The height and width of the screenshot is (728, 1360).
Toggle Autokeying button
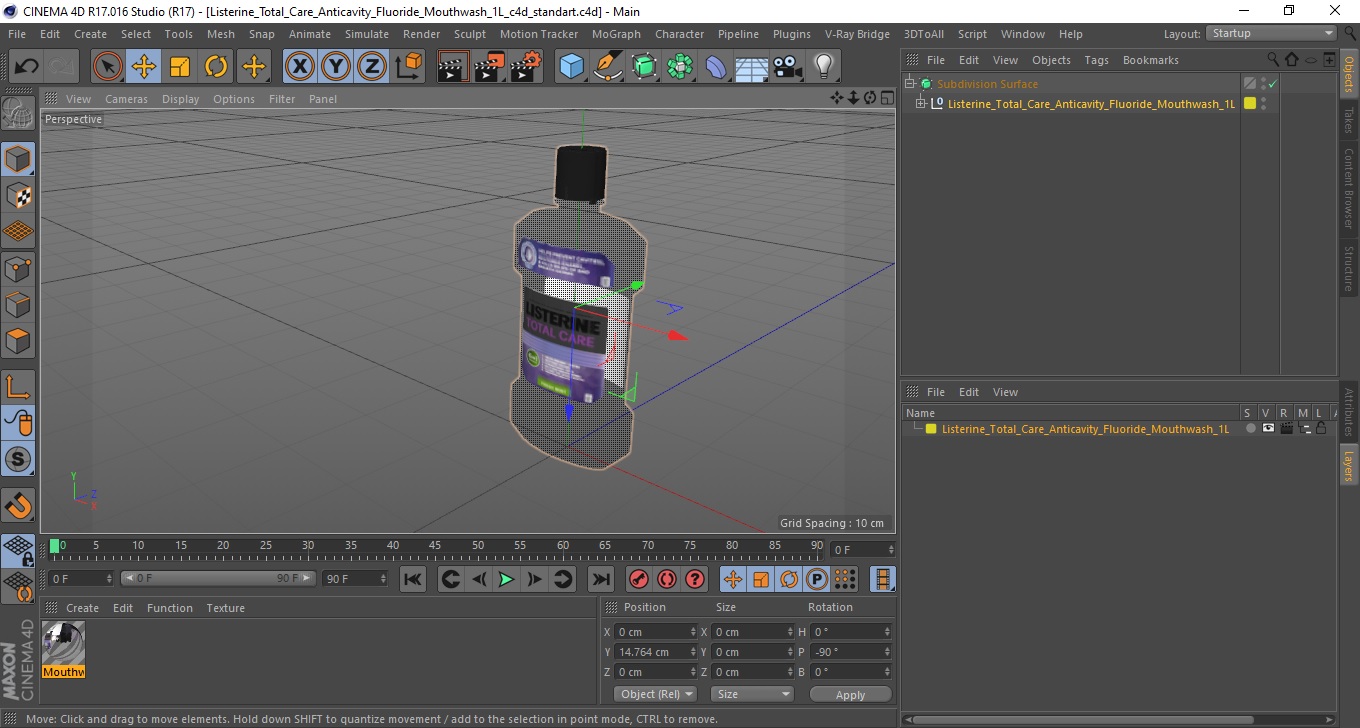(x=667, y=579)
